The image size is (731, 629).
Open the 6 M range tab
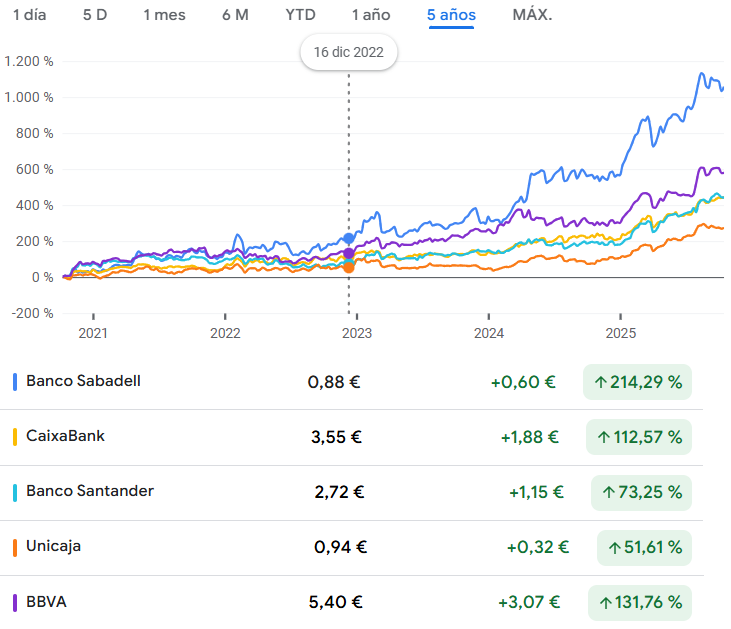[x=235, y=15]
